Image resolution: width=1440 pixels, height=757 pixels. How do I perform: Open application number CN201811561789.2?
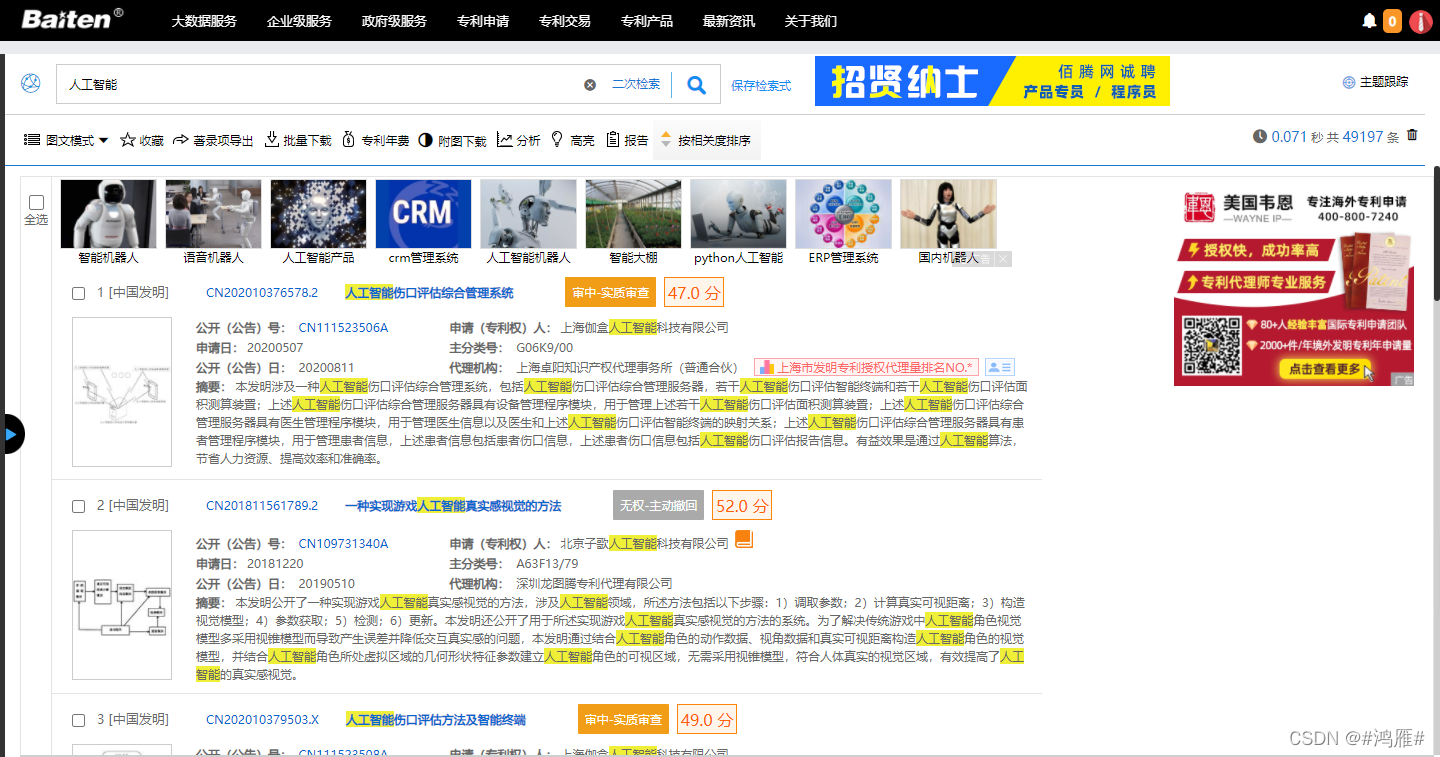(262, 506)
